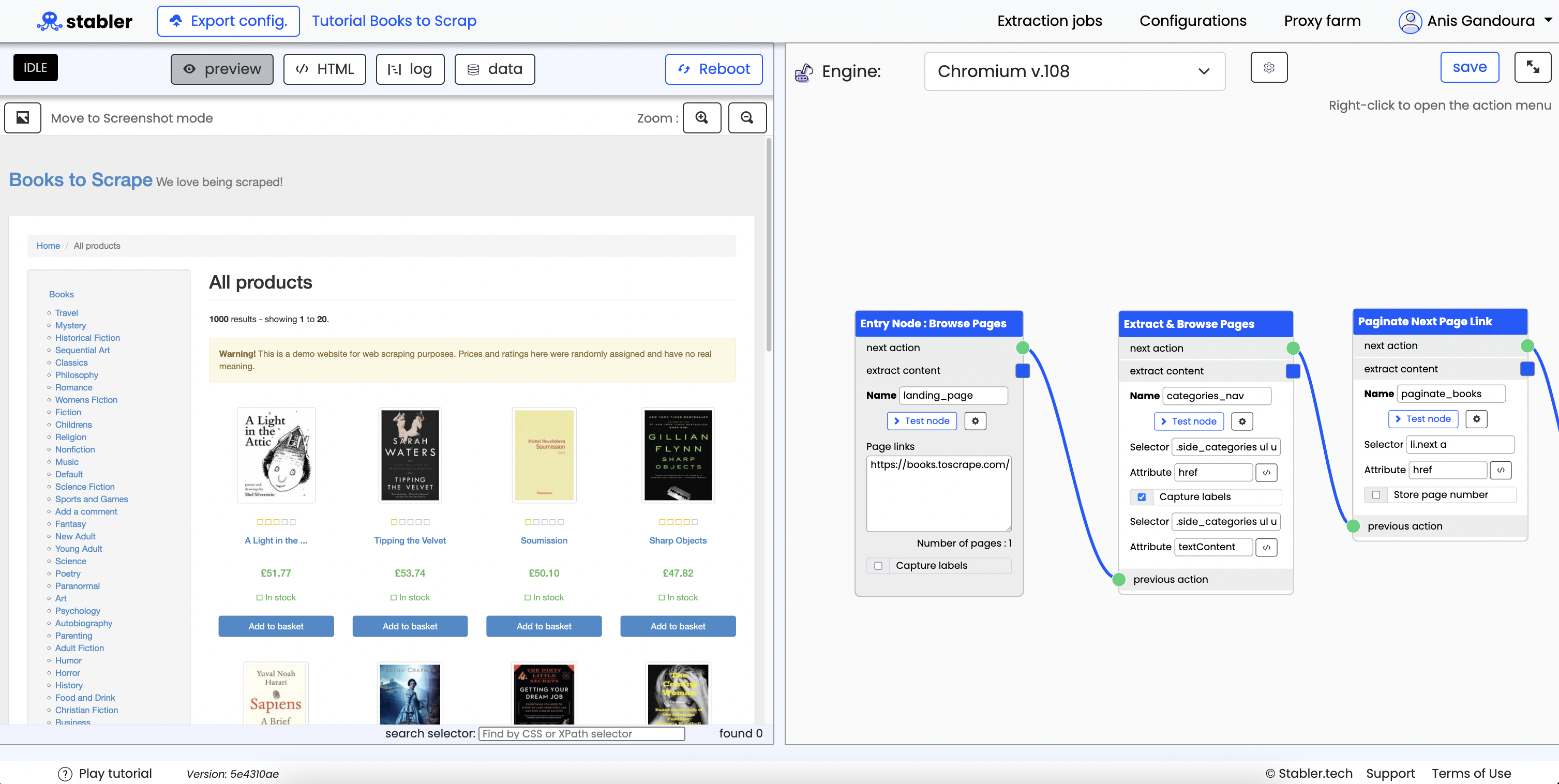Screen dimensions: 1559x784
Task: Open code editor for paginate_books href attribute
Action: 1501,470
